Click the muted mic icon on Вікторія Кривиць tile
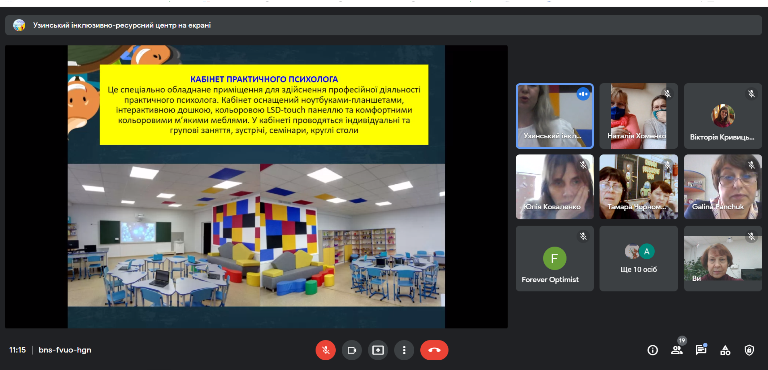The image size is (768, 370). (751, 94)
